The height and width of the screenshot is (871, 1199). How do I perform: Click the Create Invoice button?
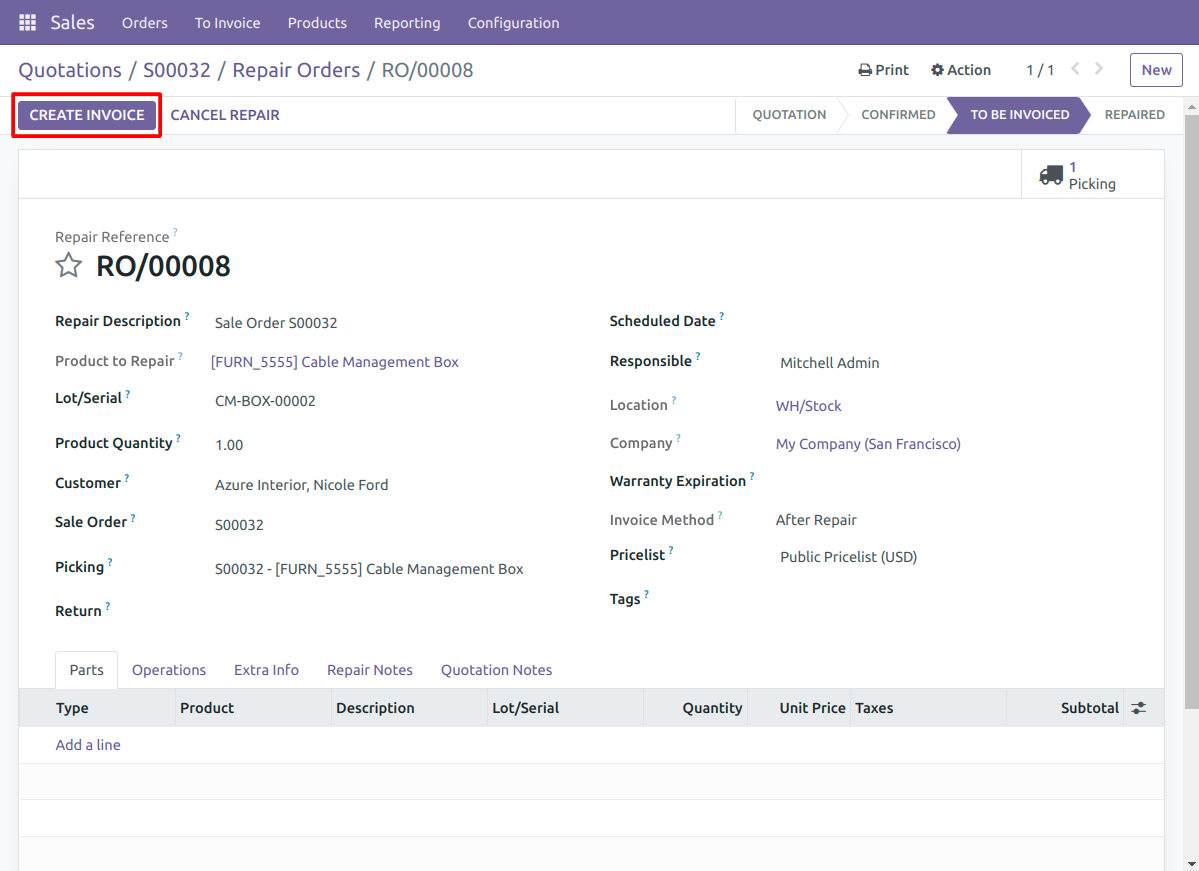coord(87,115)
